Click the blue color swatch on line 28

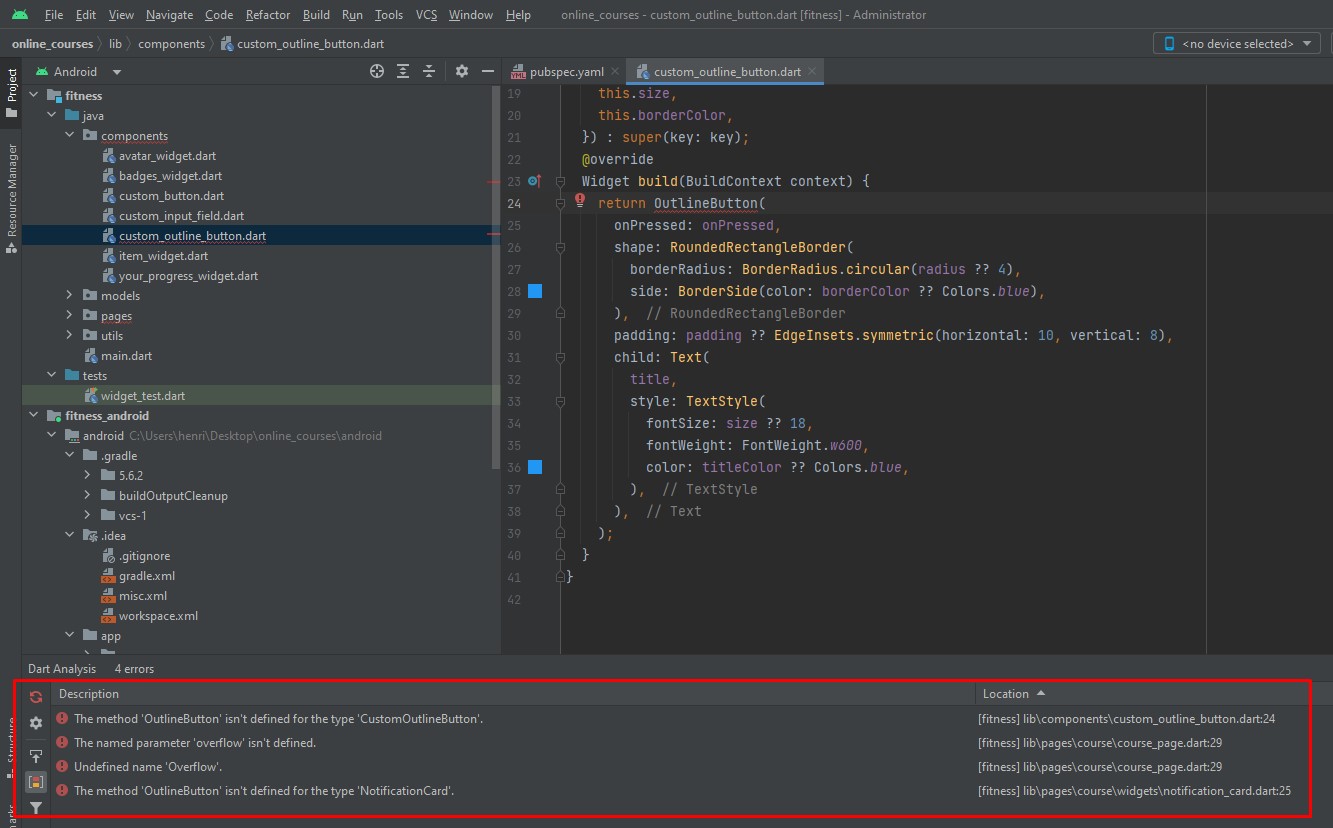click(535, 291)
